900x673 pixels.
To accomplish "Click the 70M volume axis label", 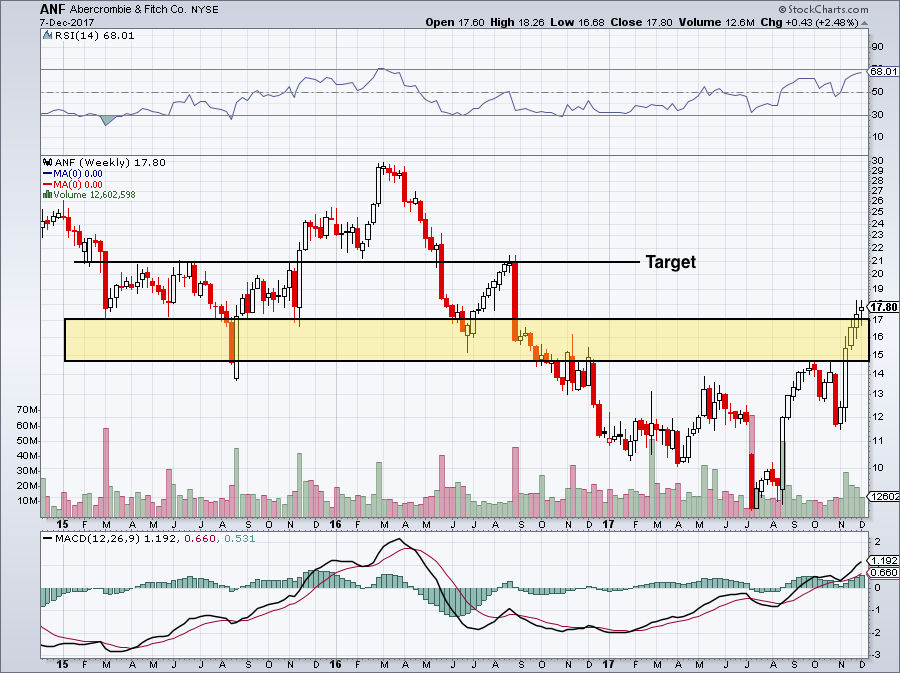I will 27,410.
